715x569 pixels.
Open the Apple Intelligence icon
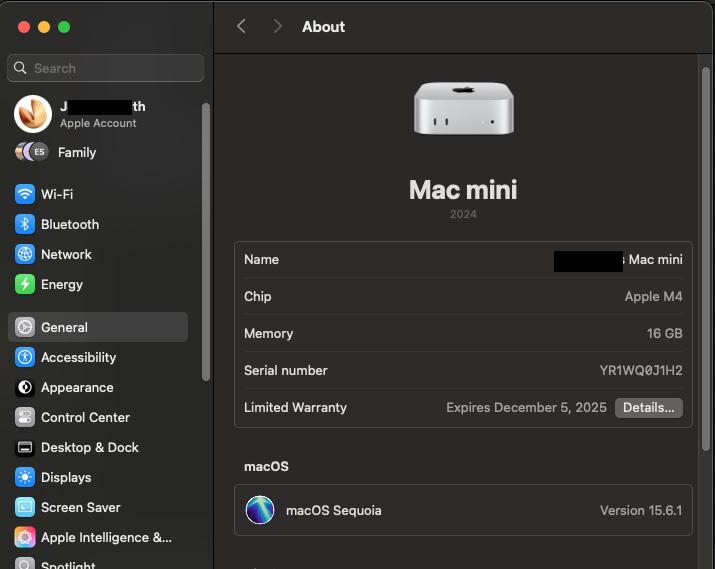(25, 538)
